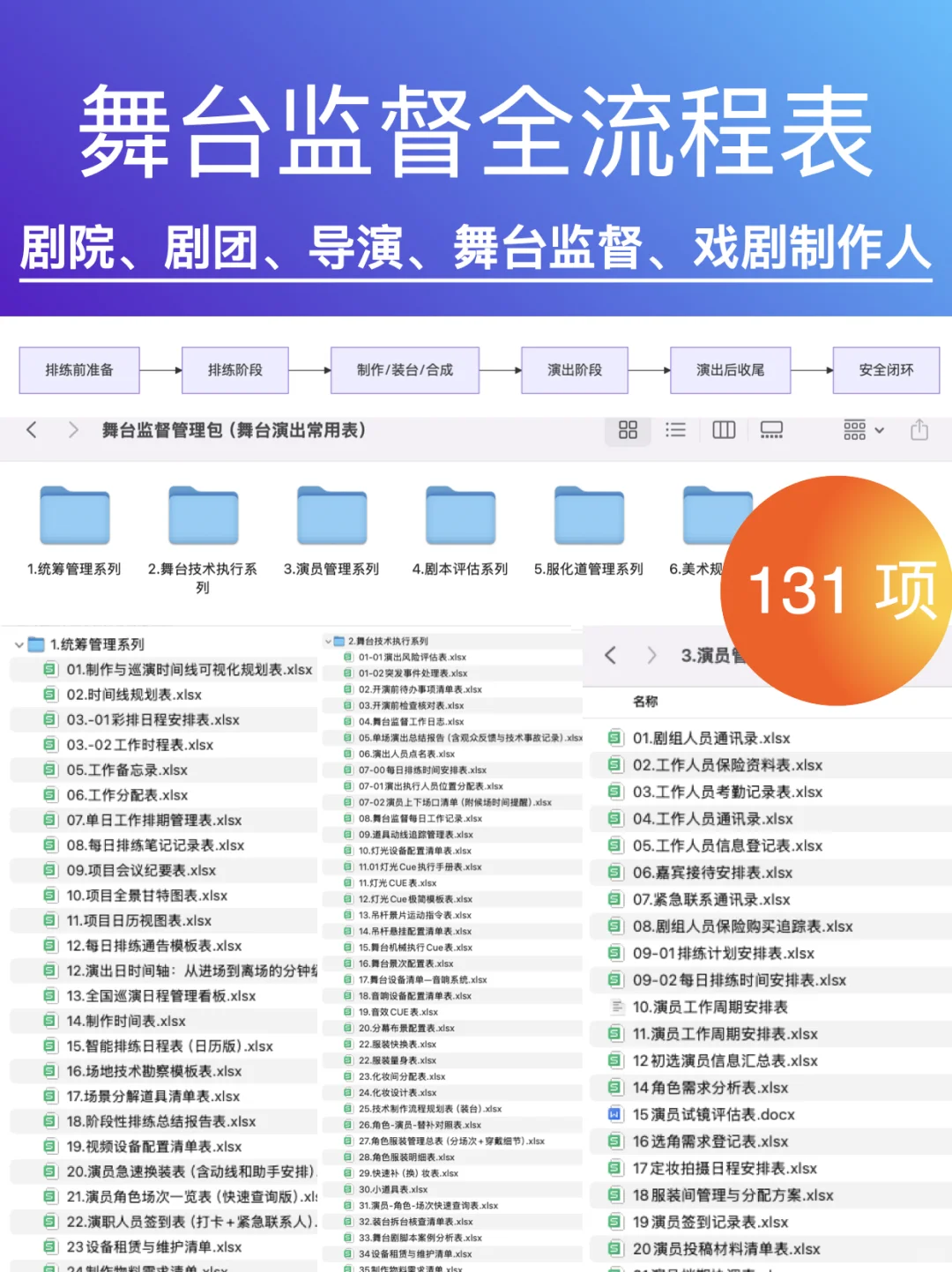Open the 3.演员管理系列 folder icon

[332, 517]
